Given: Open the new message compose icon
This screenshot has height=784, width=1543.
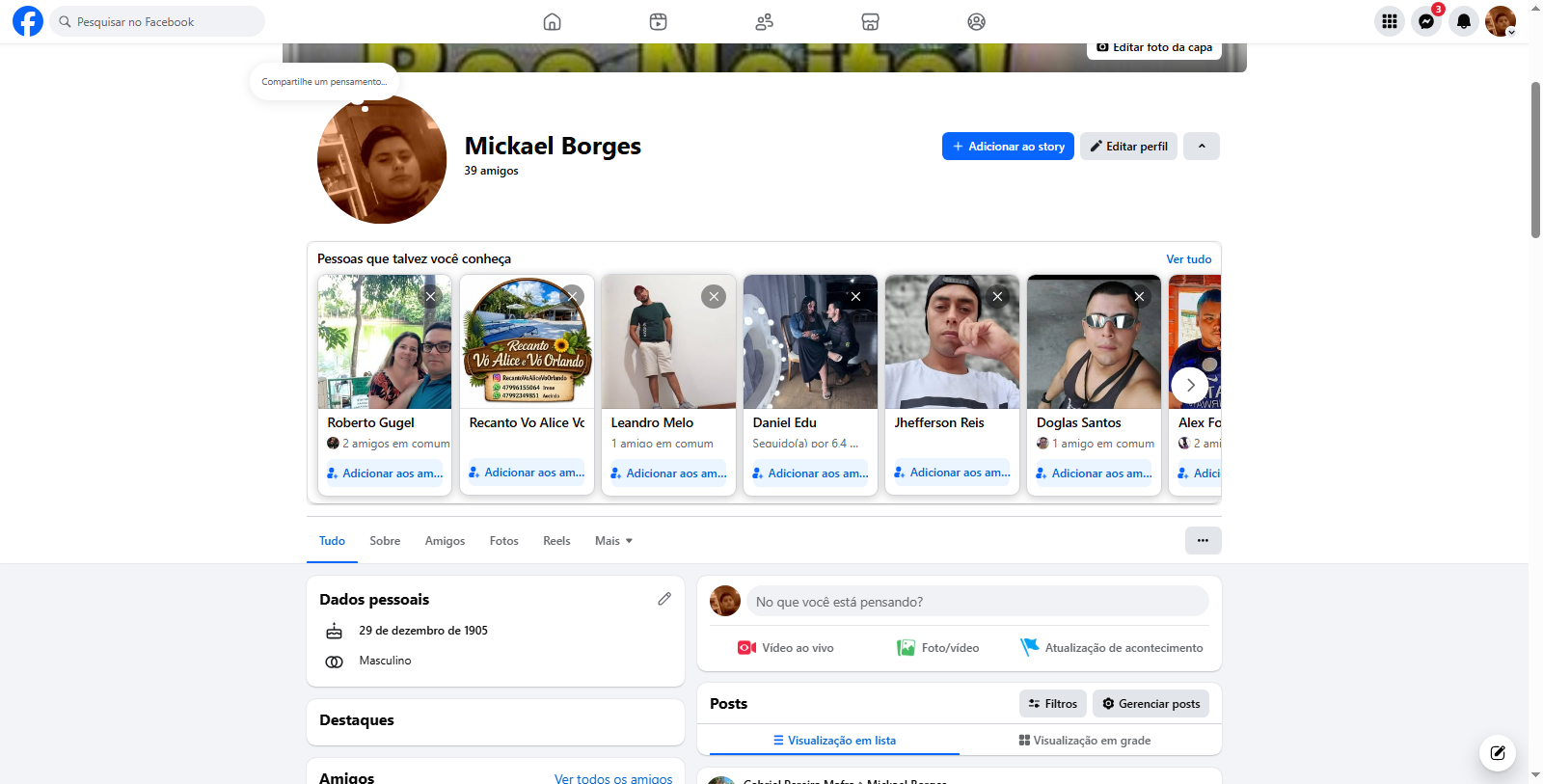Looking at the screenshot, I should 1498,753.
